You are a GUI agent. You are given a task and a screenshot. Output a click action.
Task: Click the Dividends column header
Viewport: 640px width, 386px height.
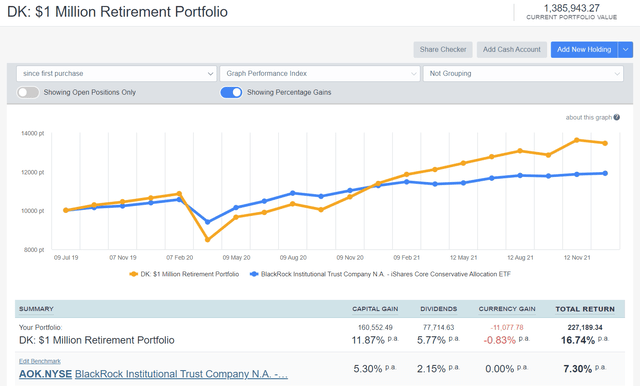439,309
